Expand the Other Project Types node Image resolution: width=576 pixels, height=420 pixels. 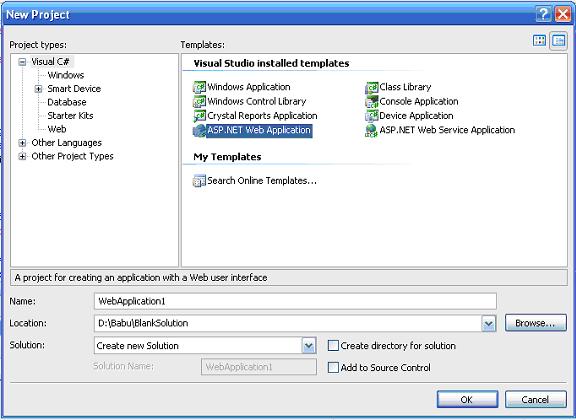coord(22,157)
